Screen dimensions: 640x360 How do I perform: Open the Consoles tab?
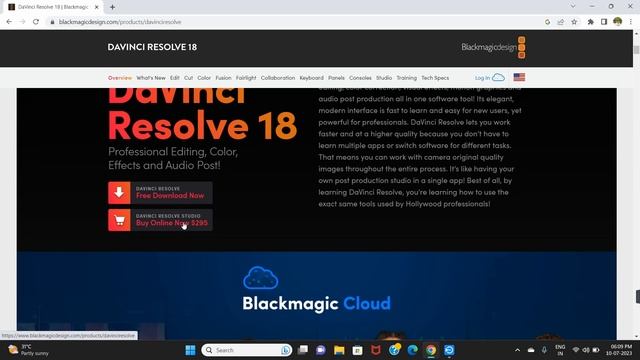point(360,78)
